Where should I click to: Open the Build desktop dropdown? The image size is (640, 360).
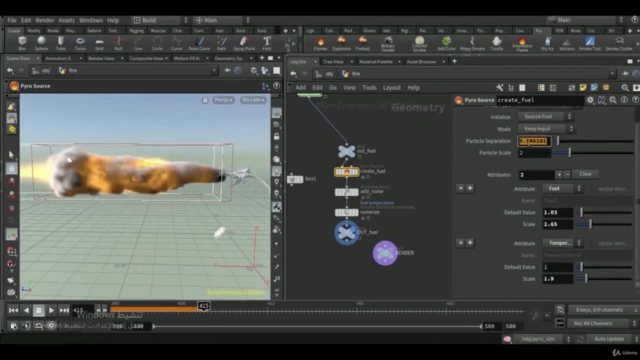(x=160, y=20)
